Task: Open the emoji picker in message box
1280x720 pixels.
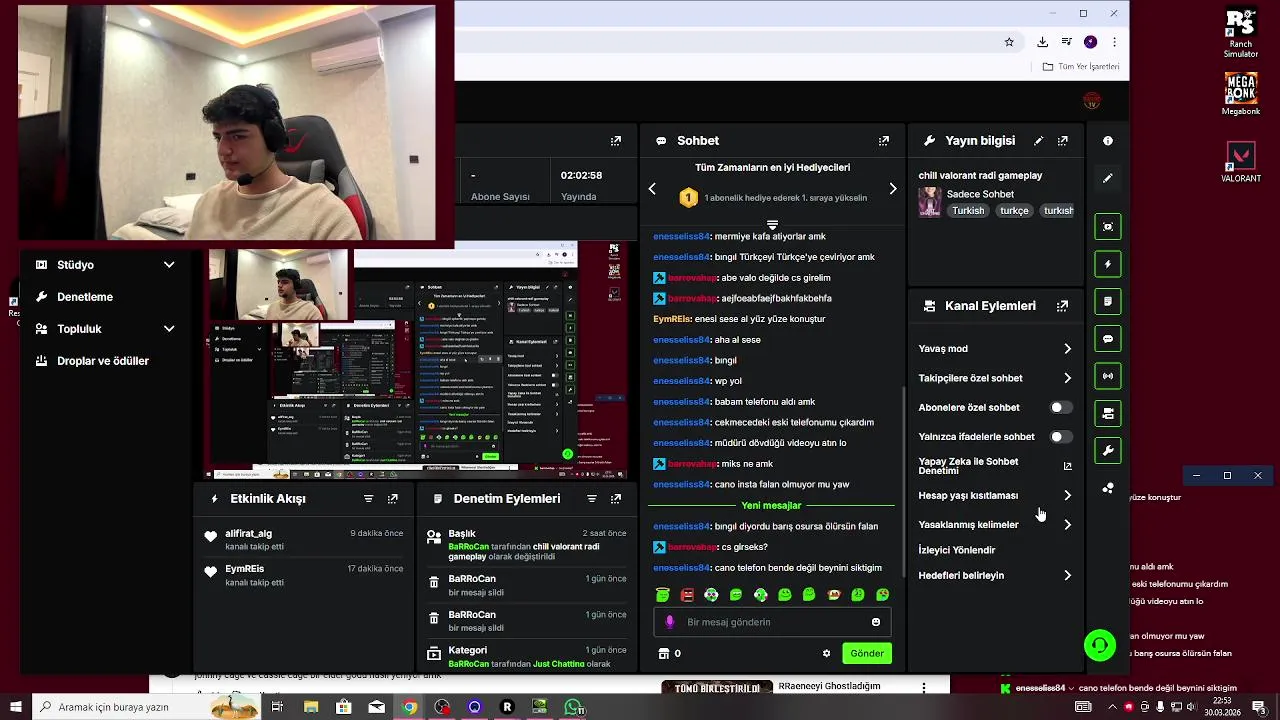Action: (876, 622)
